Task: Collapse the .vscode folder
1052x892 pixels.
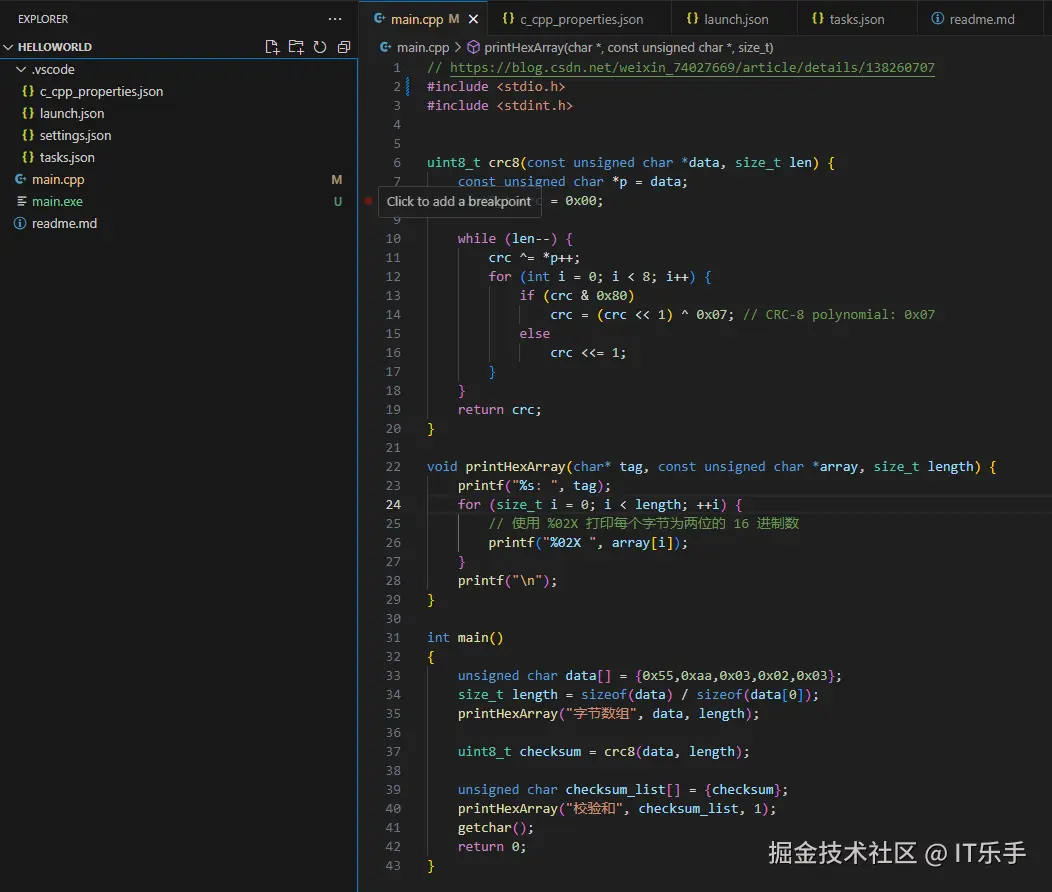Action: 21,69
